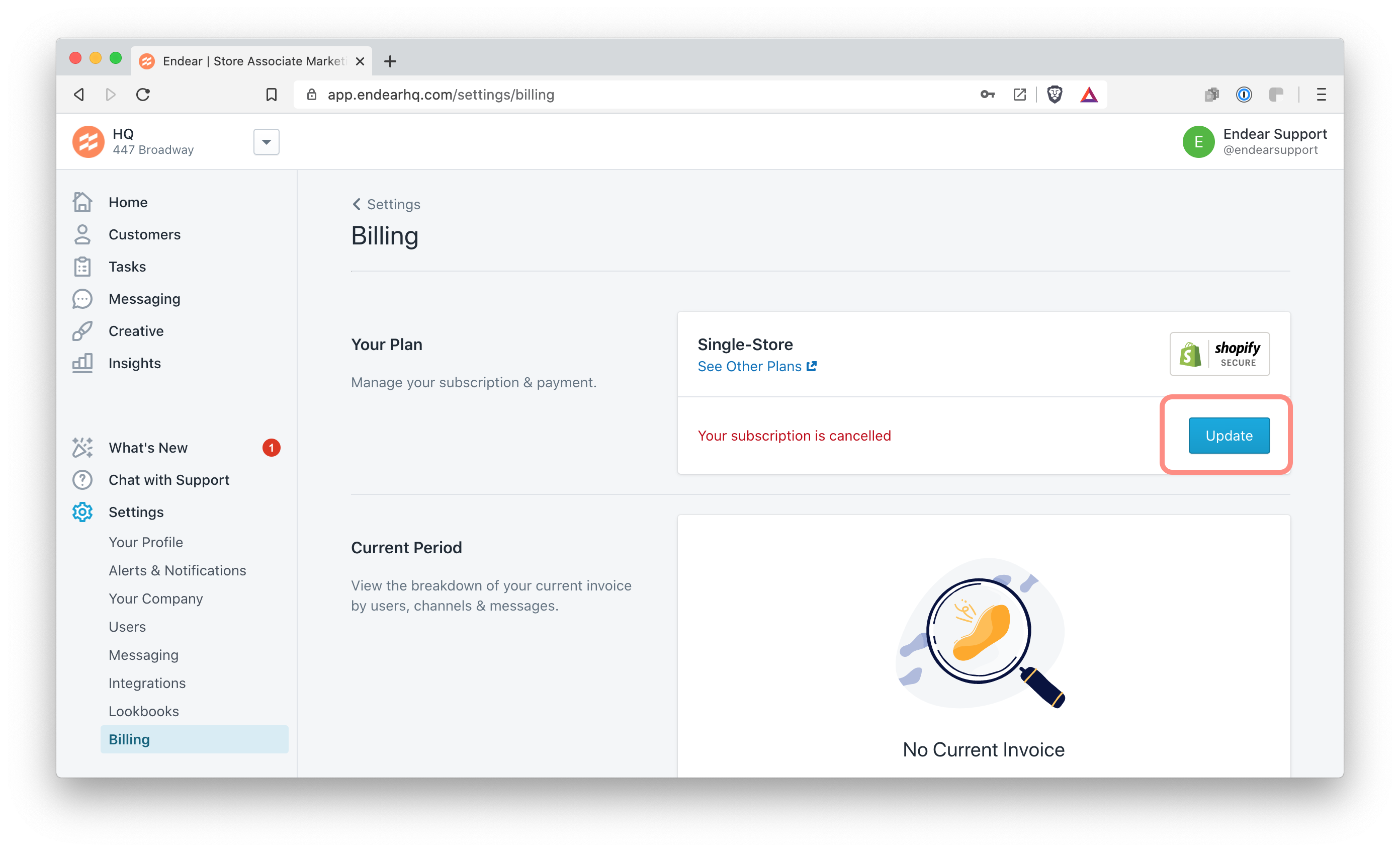The width and height of the screenshot is (1400, 852).
Task: Select Customers in the sidebar
Action: click(145, 235)
